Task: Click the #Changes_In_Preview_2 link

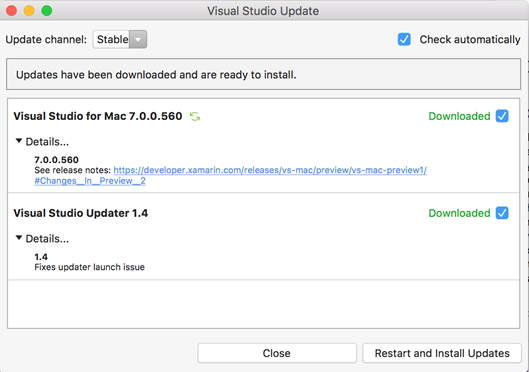Action: (x=90, y=181)
